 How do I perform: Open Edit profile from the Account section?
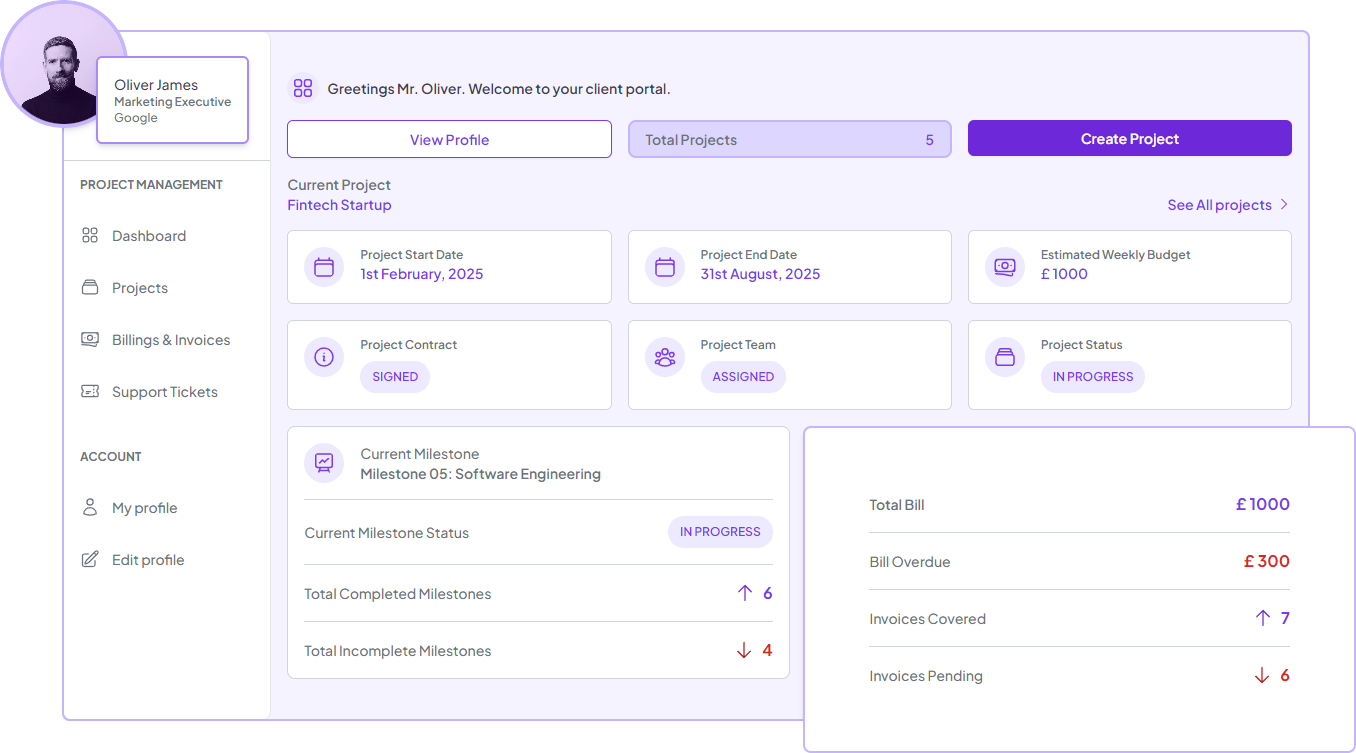[147, 560]
